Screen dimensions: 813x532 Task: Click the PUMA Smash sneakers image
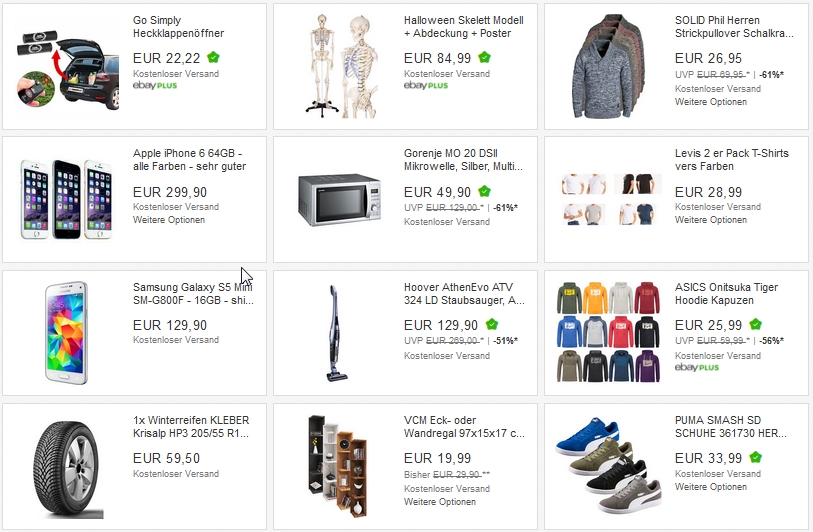(608, 464)
